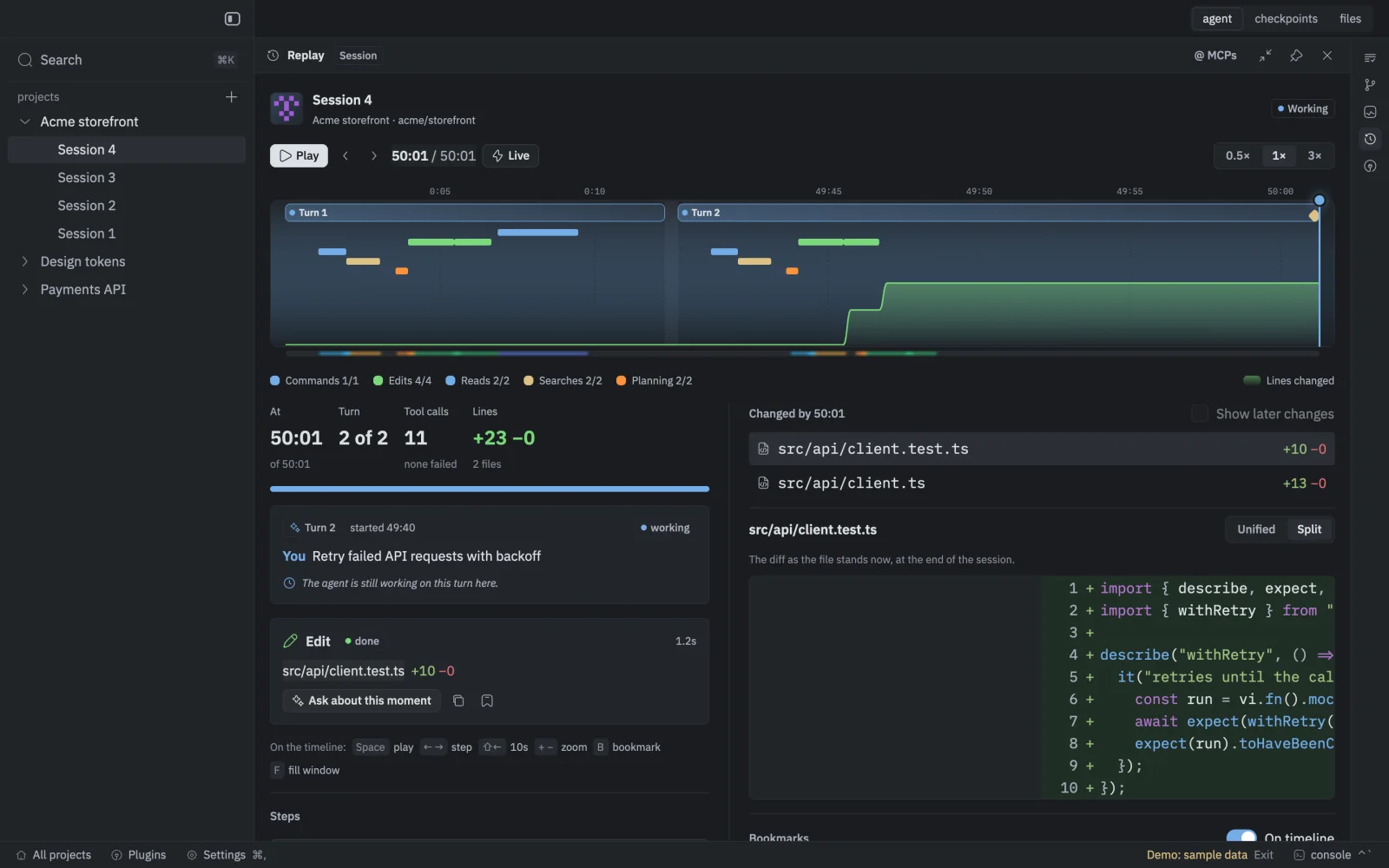Set playback speed to 3×

[x=1314, y=155]
